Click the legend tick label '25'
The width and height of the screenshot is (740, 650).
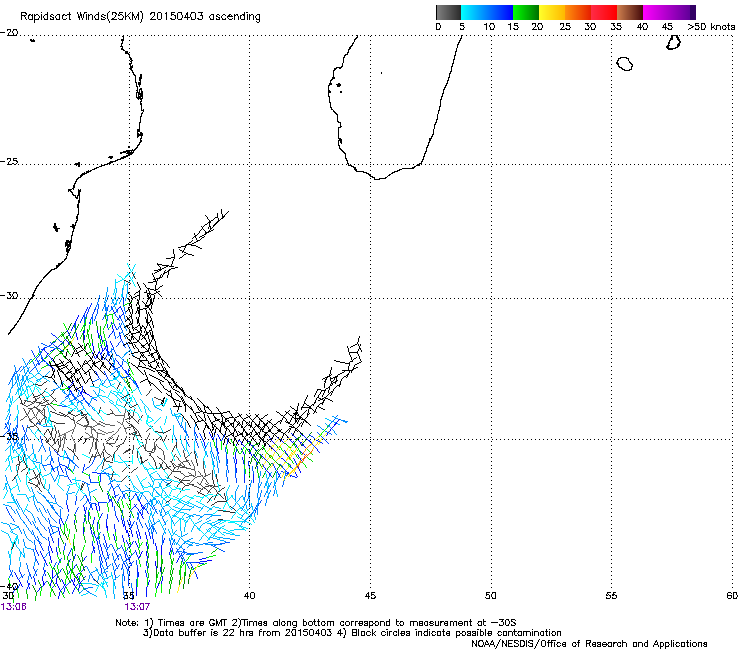tap(565, 27)
